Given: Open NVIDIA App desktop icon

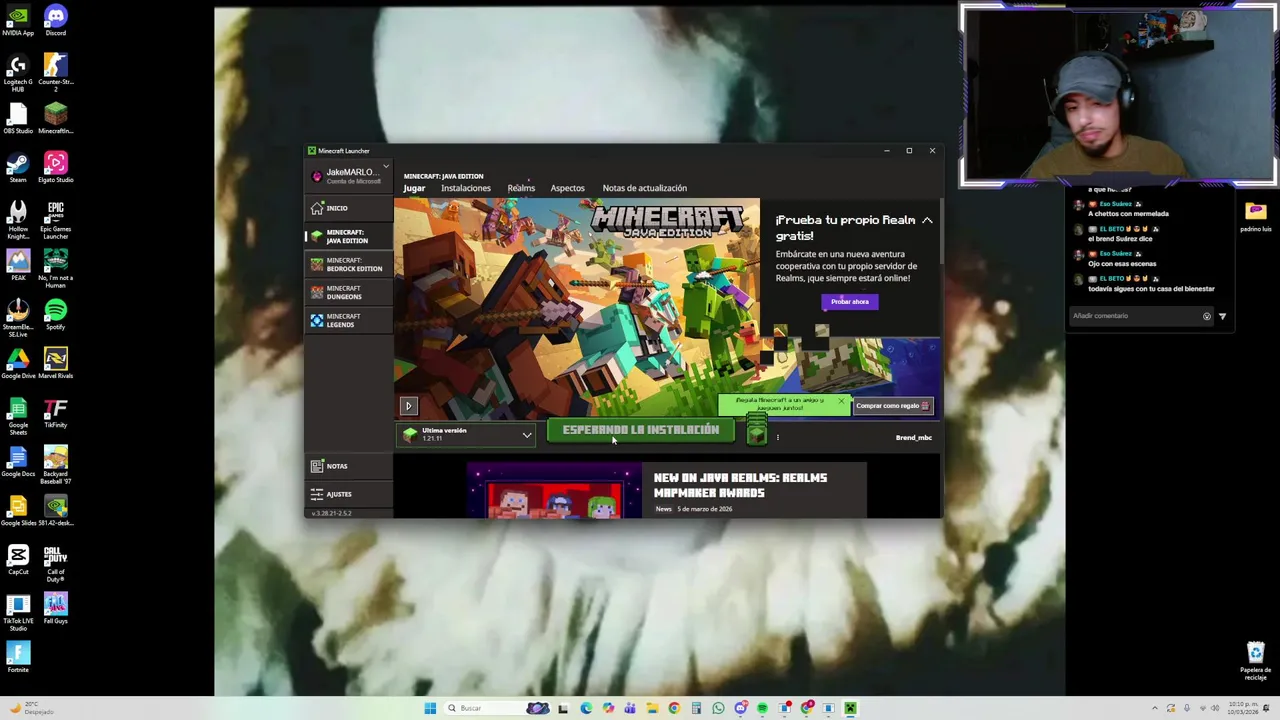Looking at the screenshot, I should click(18, 20).
